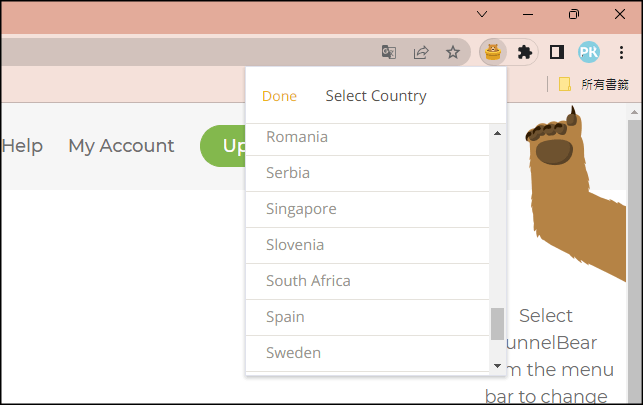Close the browser window
This screenshot has width=643, height=405.
point(620,14)
